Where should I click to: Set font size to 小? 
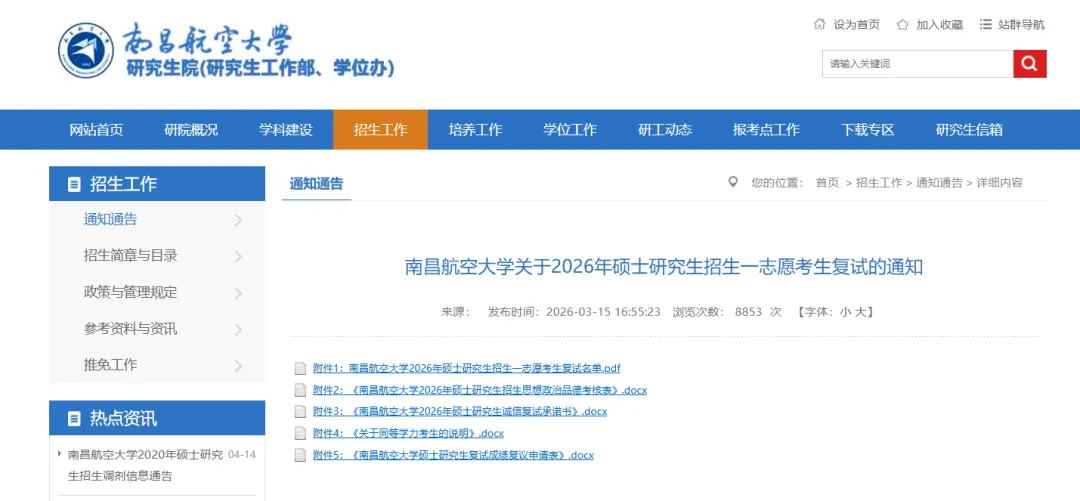pos(844,312)
